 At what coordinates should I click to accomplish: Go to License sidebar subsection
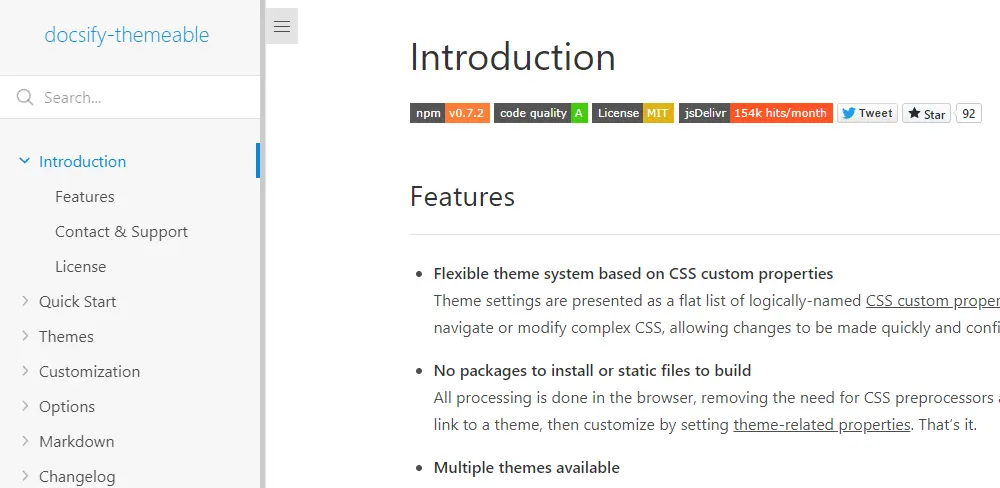80,267
